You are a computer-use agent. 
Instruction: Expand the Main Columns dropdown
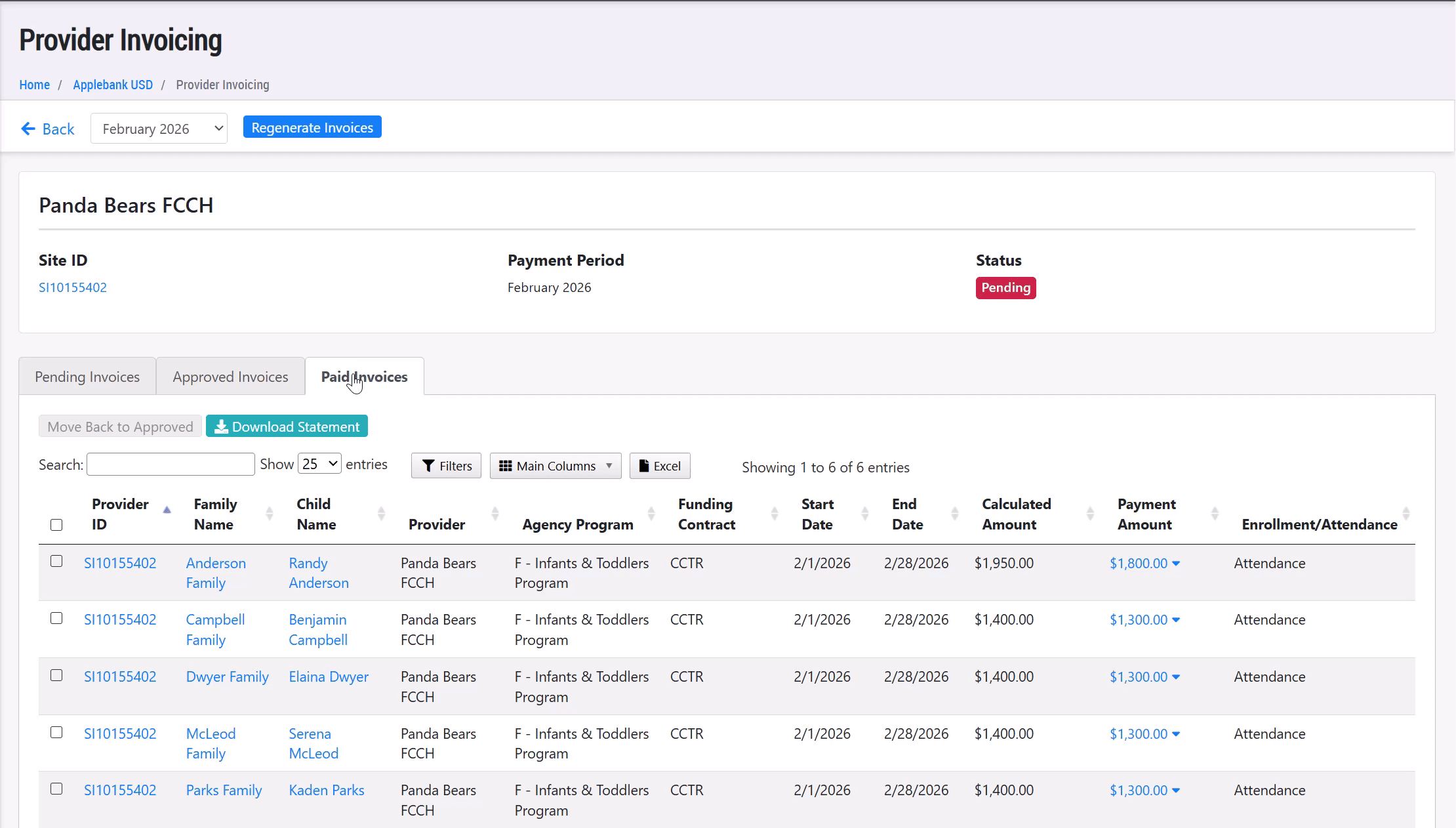[555, 466]
